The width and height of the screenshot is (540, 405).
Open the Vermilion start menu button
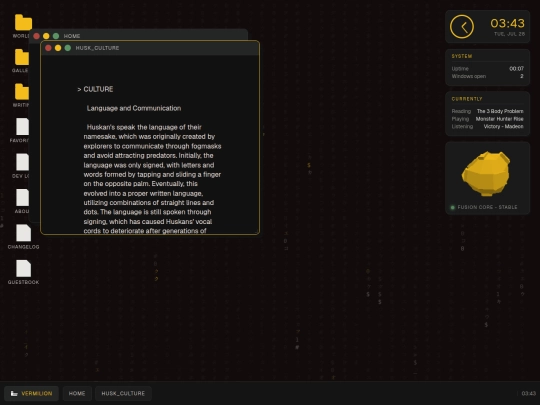coord(31,393)
